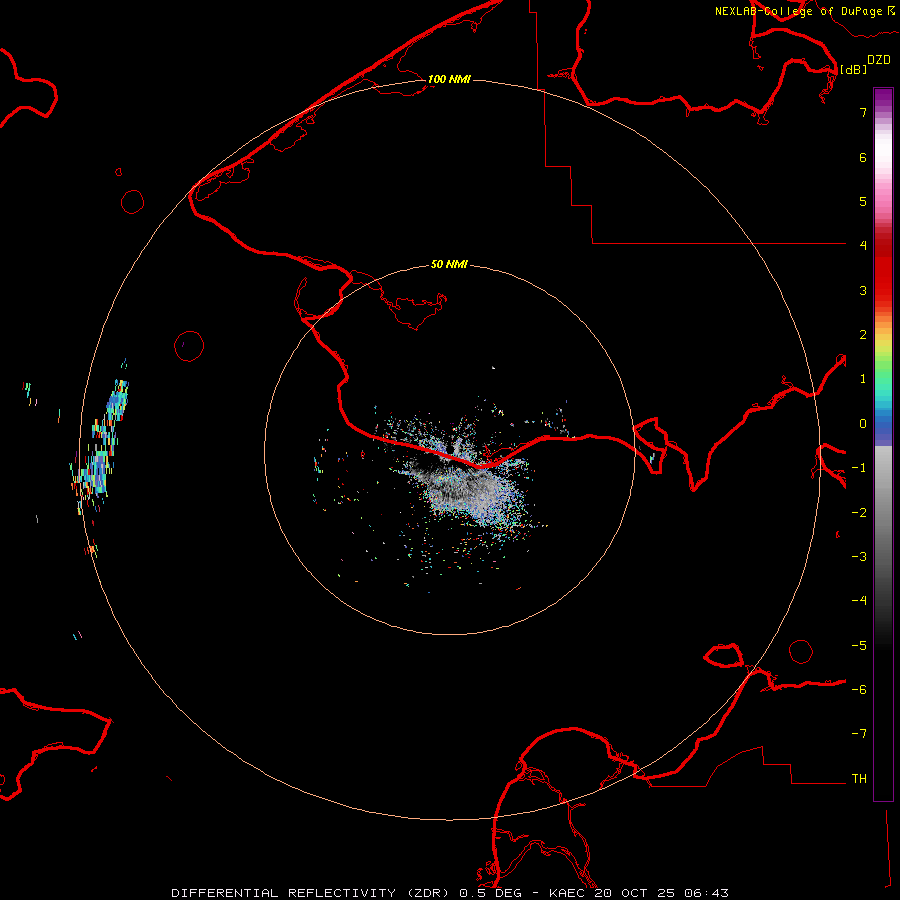Image resolution: width=900 pixels, height=900 pixels.
Task: Click the -7 value on the color scale
Action: pyautogui.click(x=859, y=734)
